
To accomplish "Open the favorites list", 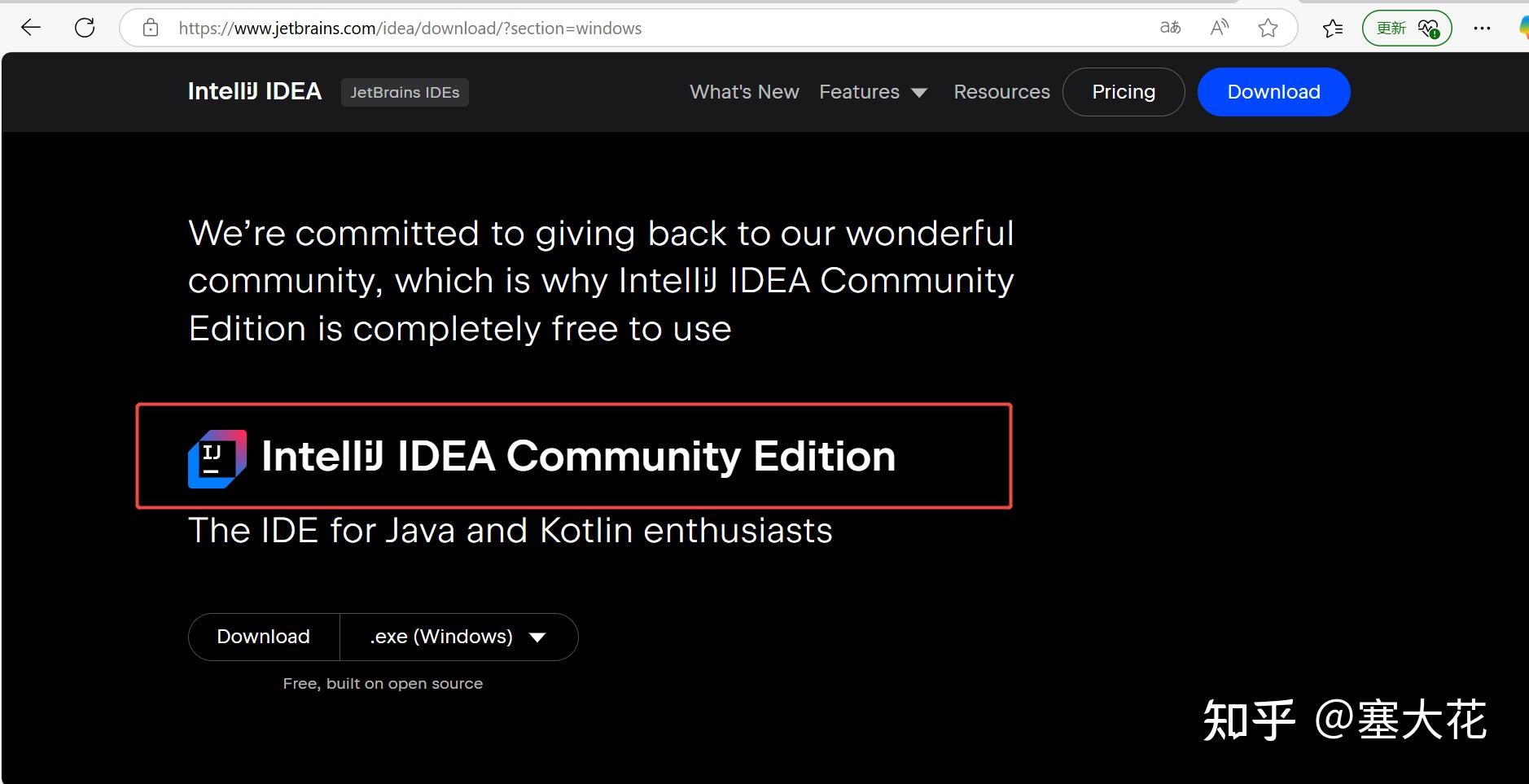I will click(x=1333, y=28).
